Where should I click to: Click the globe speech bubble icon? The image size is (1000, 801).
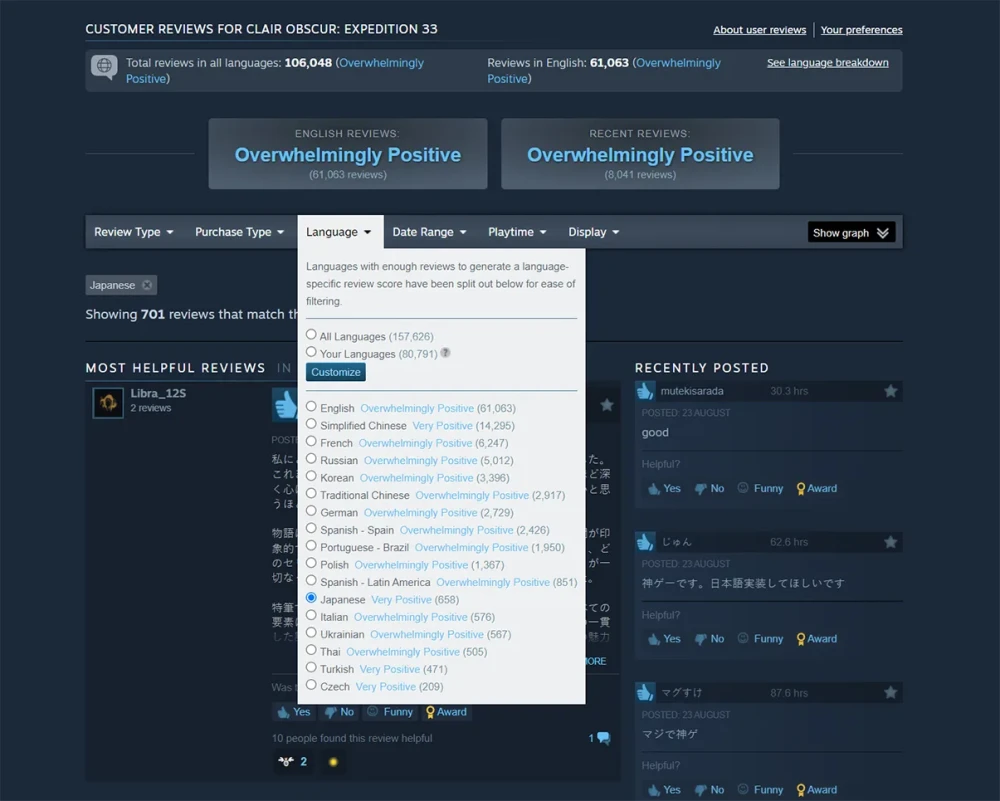(104, 66)
